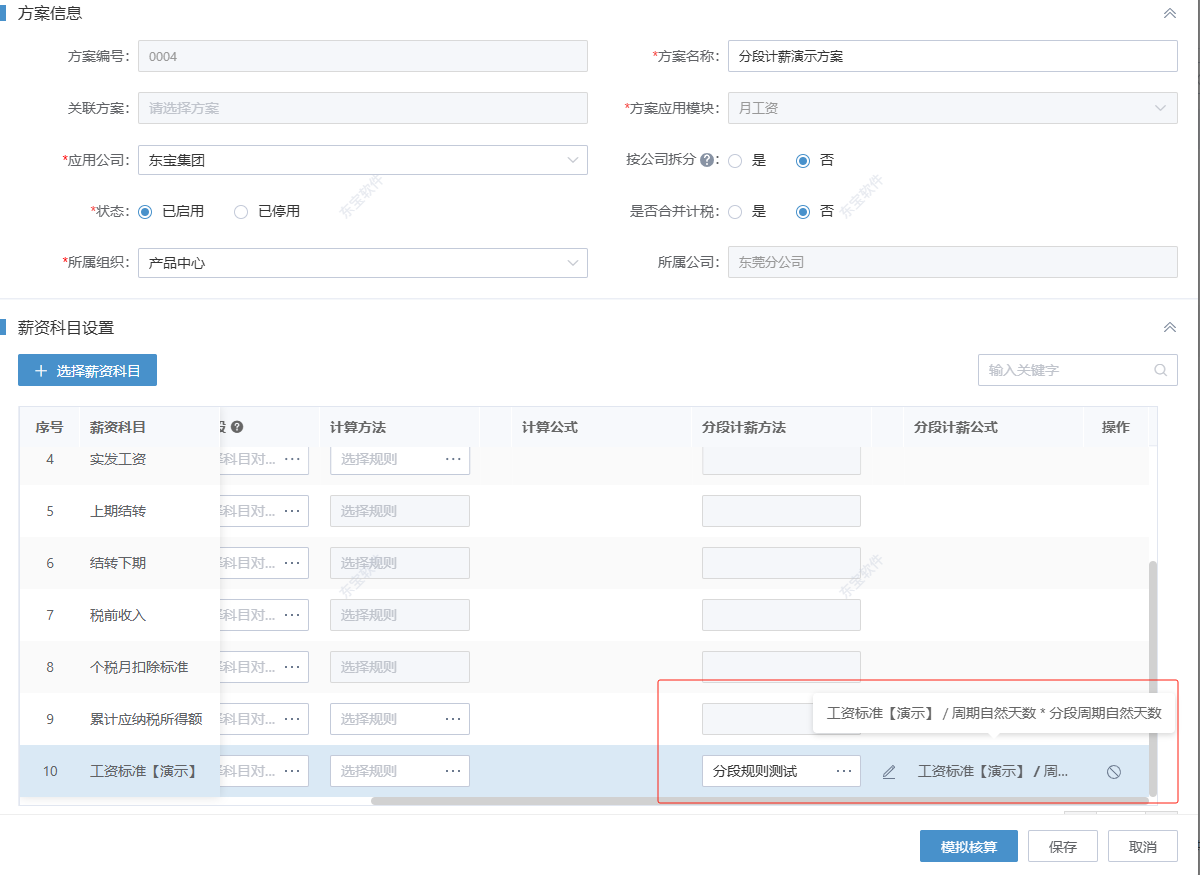Click the 选择薪资科目 button
The image size is (1200, 875).
pyautogui.click(x=87, y=370)
